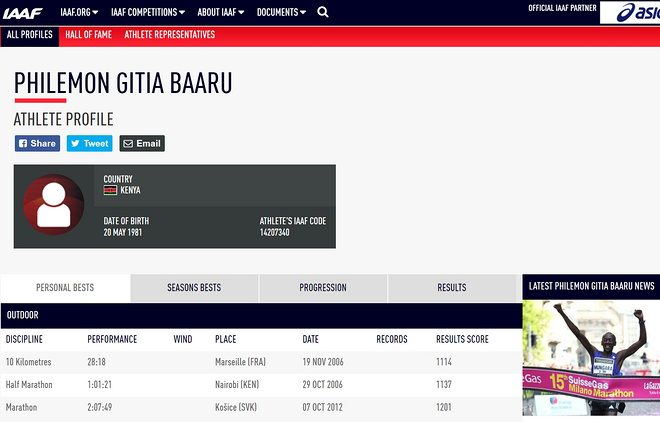The image size is (660, 422).
Task: Click the athlete placeholder avatar
Action: (53, 206)
